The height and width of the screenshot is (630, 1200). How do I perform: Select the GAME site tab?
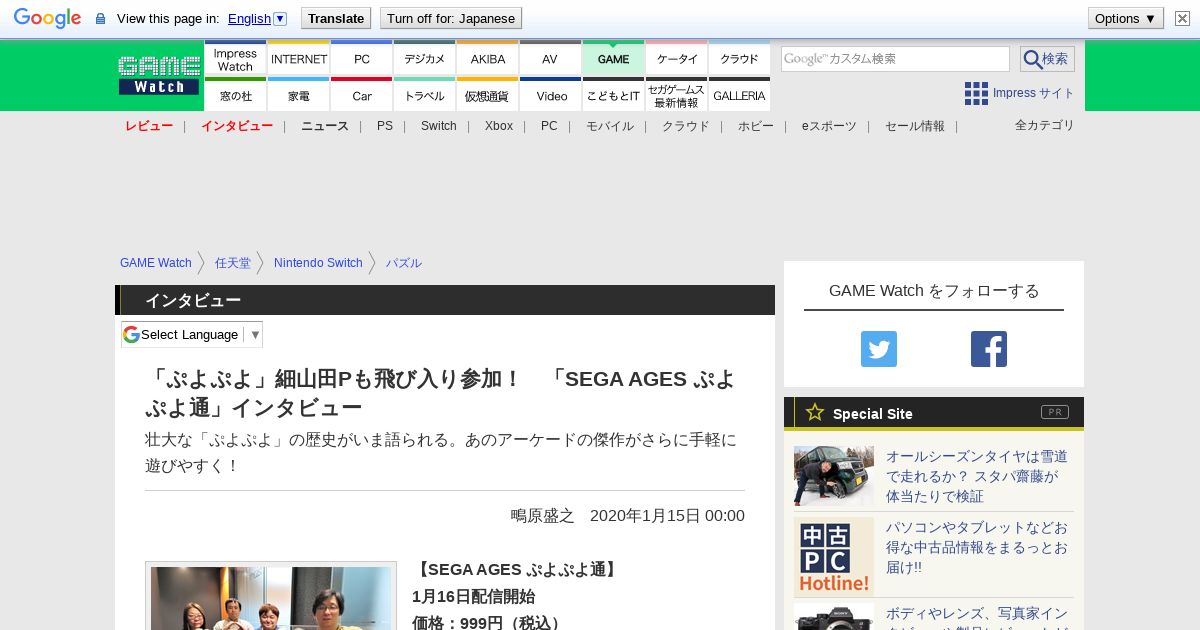click(x=613, y=59)
